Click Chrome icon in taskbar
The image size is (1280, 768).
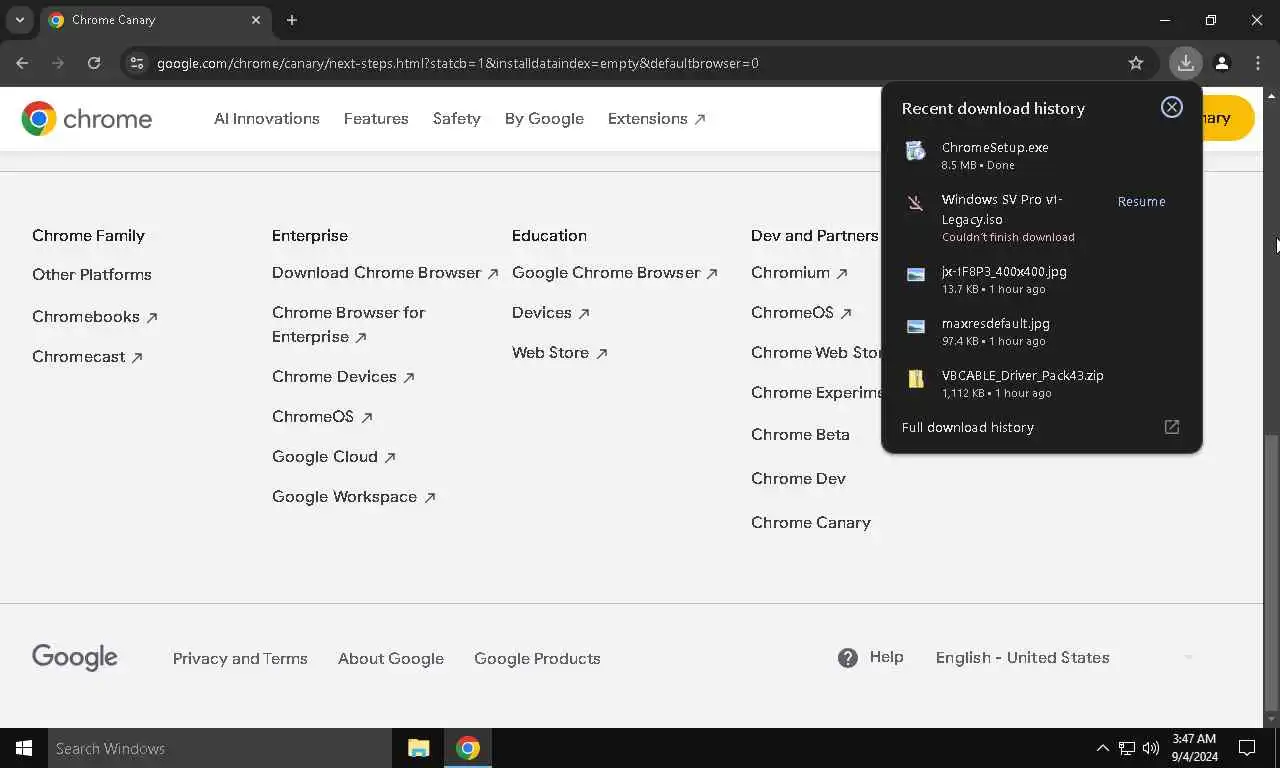(x=468, y=748)
